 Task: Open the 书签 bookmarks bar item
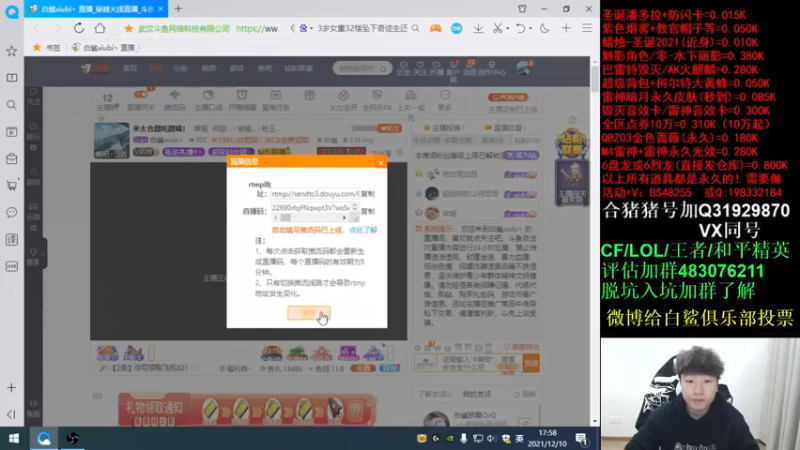(47, 47)
